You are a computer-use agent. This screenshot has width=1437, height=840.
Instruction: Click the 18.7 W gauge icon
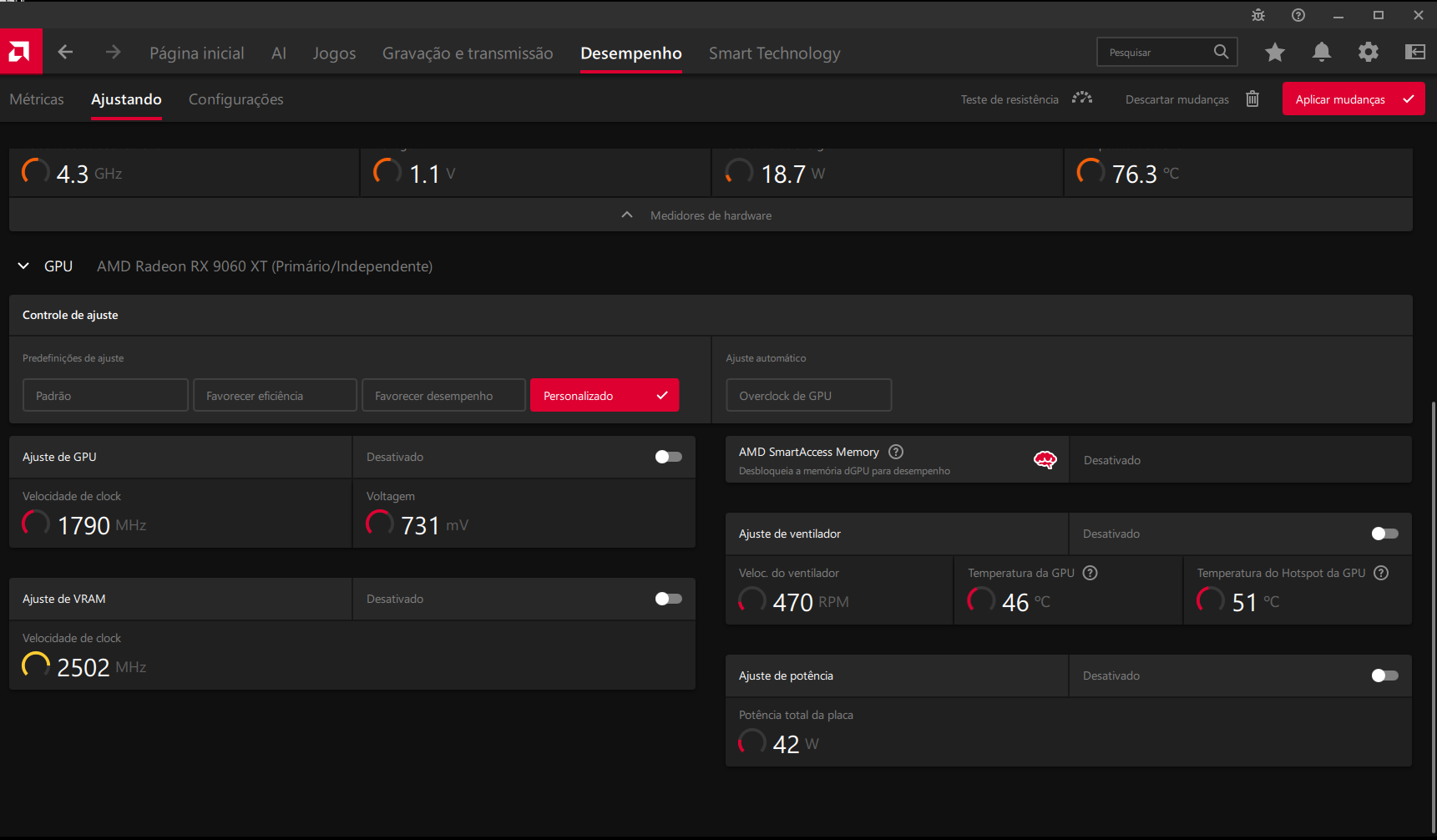(739, 172)
